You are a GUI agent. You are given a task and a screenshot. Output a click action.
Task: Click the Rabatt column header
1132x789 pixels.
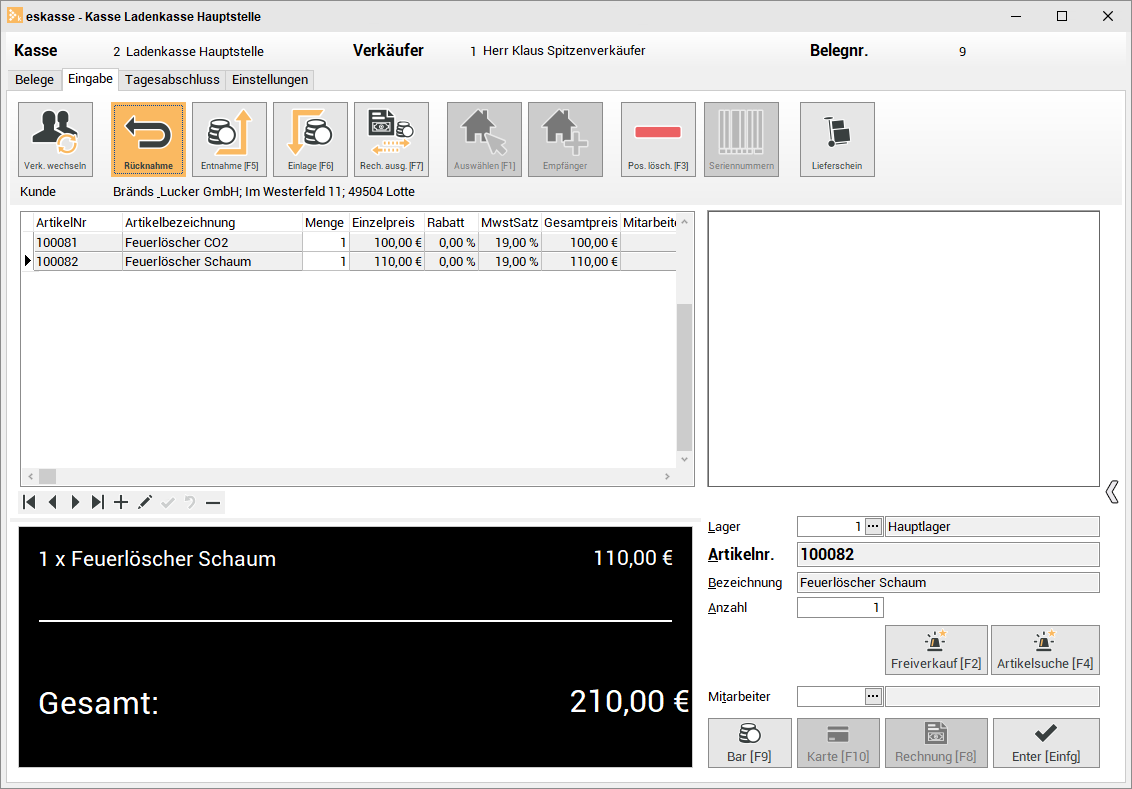point(450,222)
